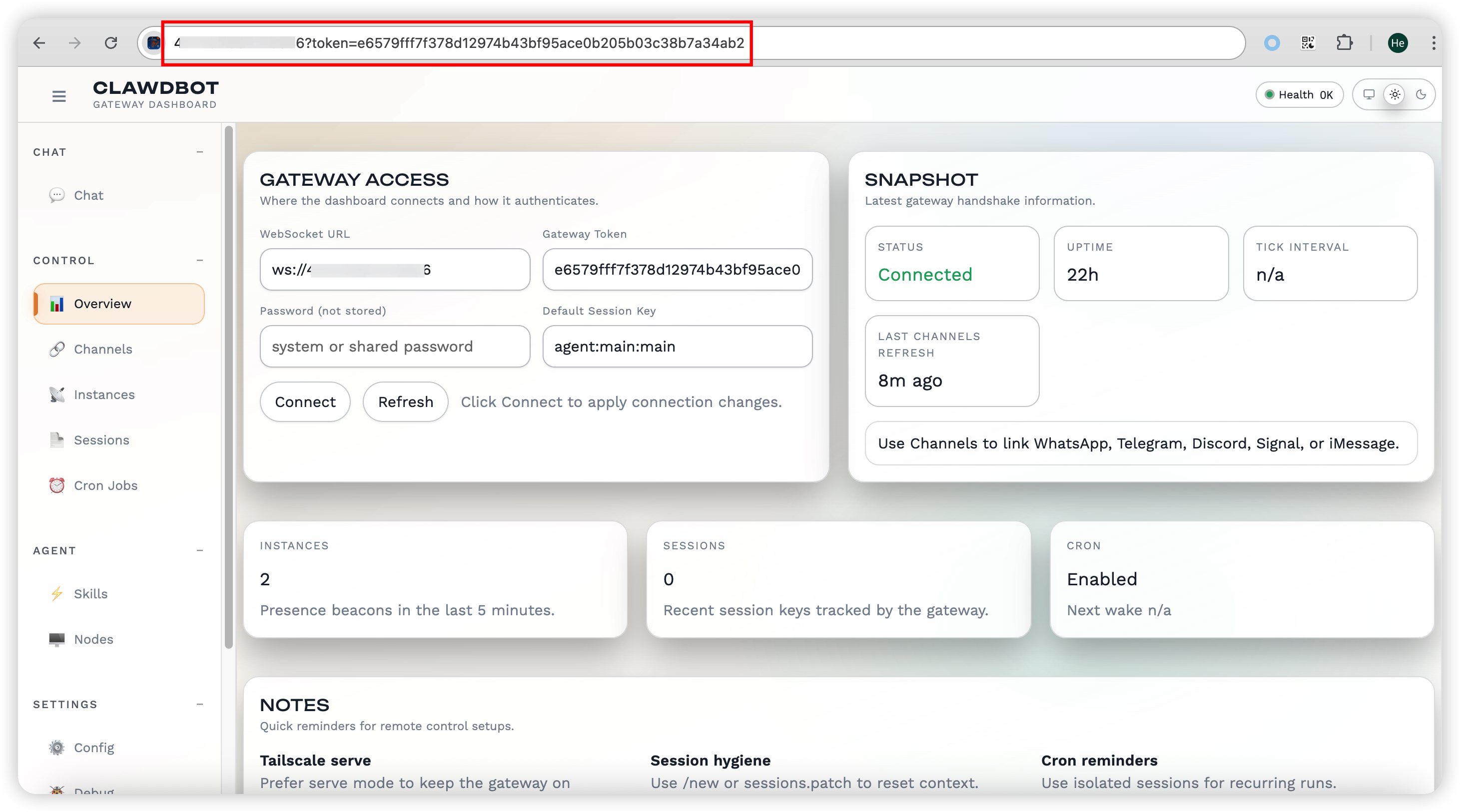Collapse the CONTROL sidebar section
The width and height of the screenshot is (1460, 812).
(x=199, y=260)
